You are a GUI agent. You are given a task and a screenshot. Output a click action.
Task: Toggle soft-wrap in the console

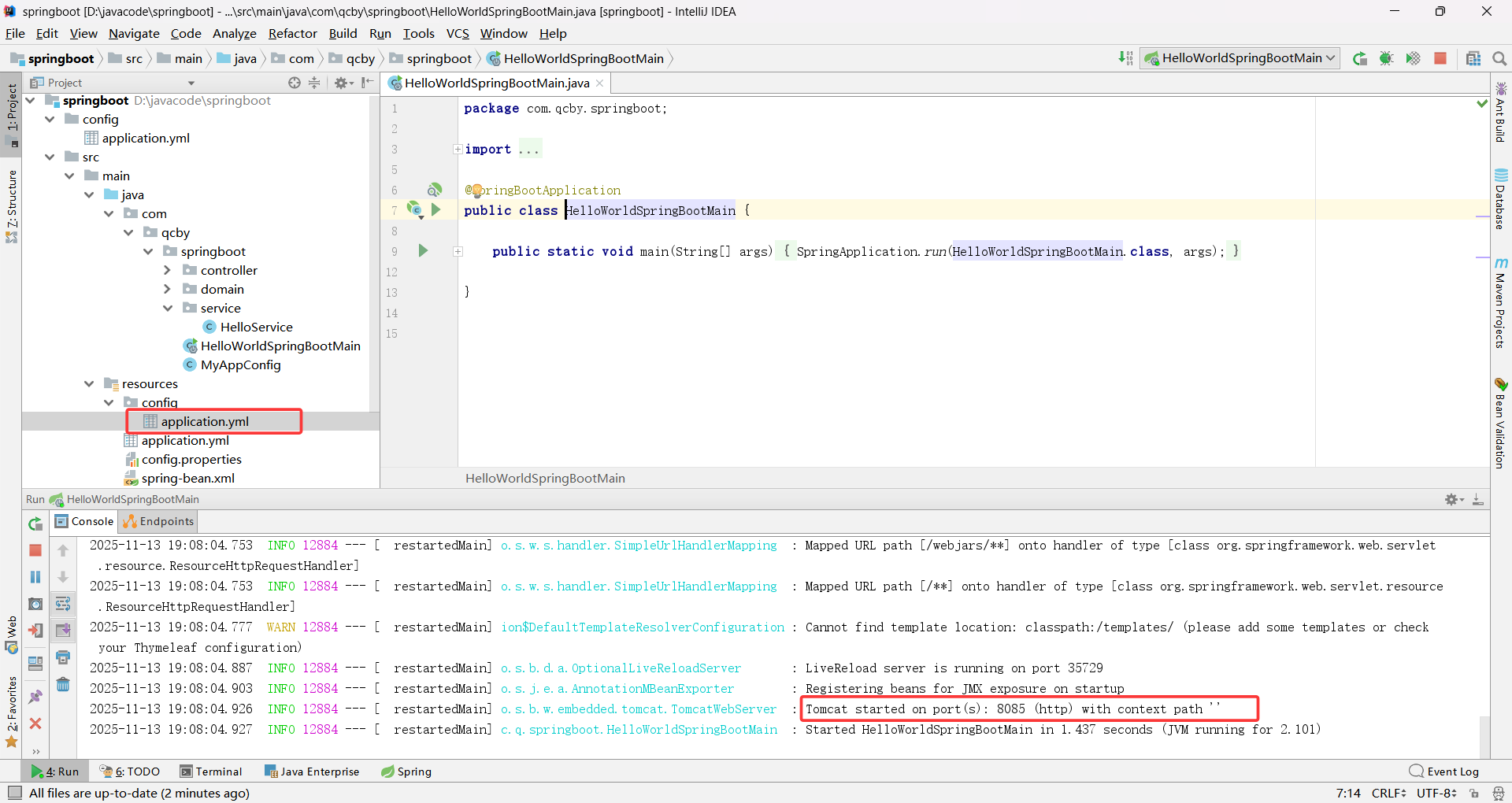(63, 604)
